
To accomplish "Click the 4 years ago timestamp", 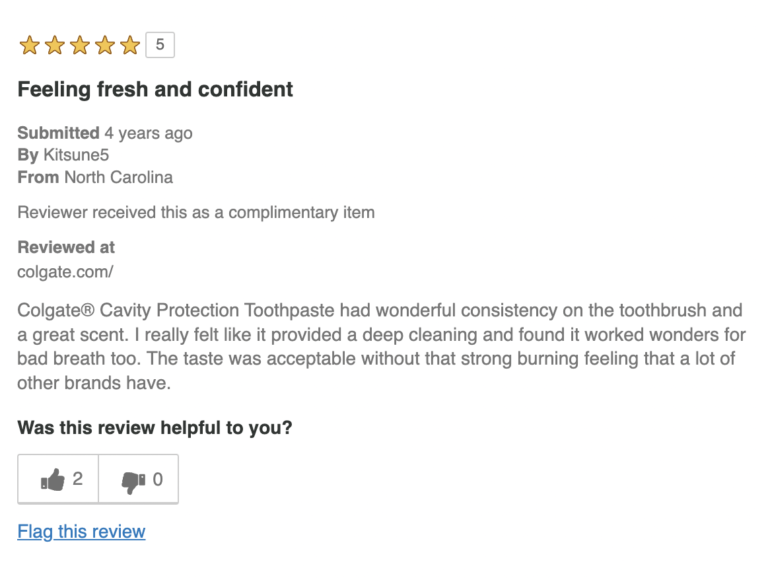I will pyautogui.click(x=148, y=133).
